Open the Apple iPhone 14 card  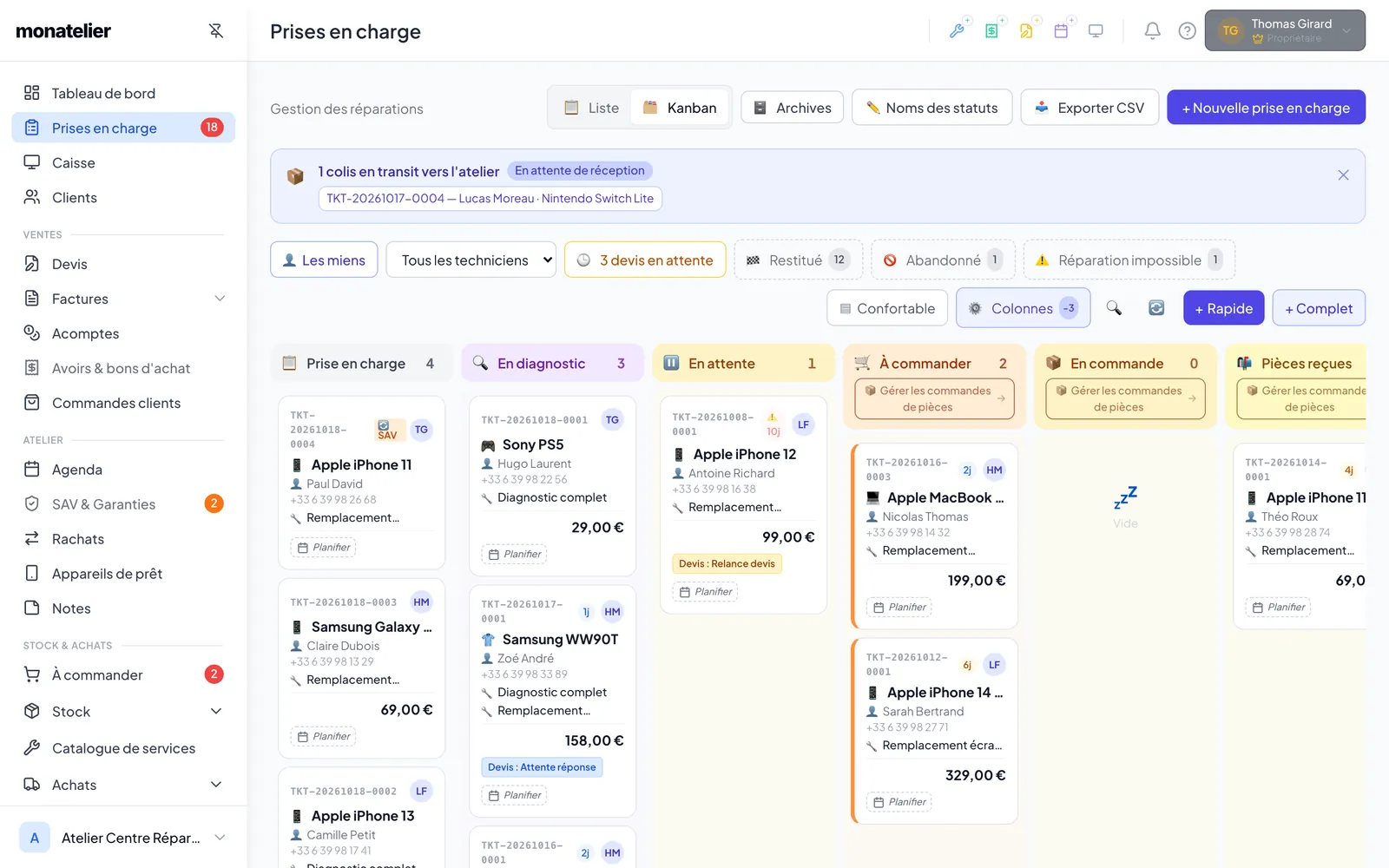(934, 731)
